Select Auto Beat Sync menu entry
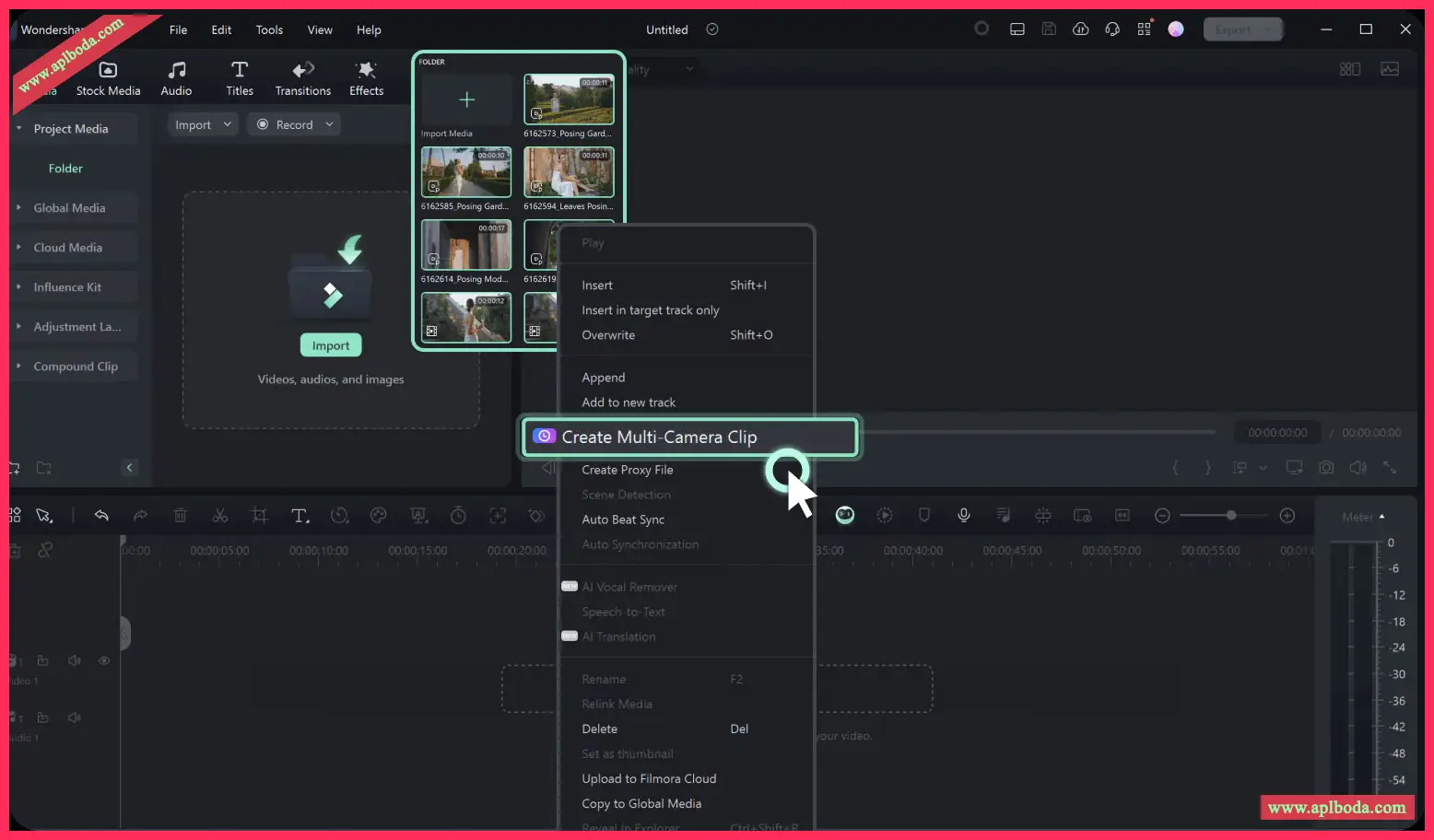Screen dimensions: 1434x840 (623, 519)
